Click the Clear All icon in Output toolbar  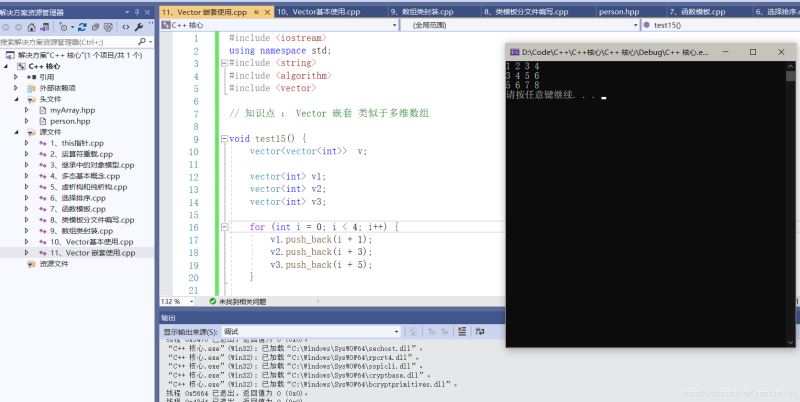(x=462, y=331)
